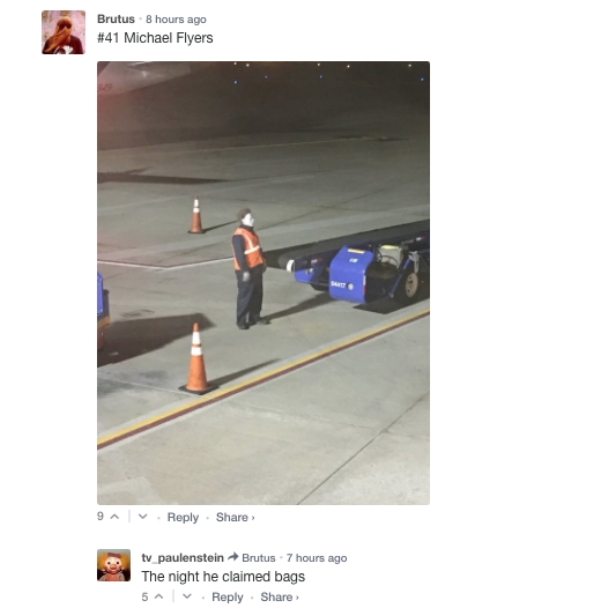600x615 pixels.
Task: Open the tv_paulenstein username link
Action: pyautogui.click(x=182, y=558)
